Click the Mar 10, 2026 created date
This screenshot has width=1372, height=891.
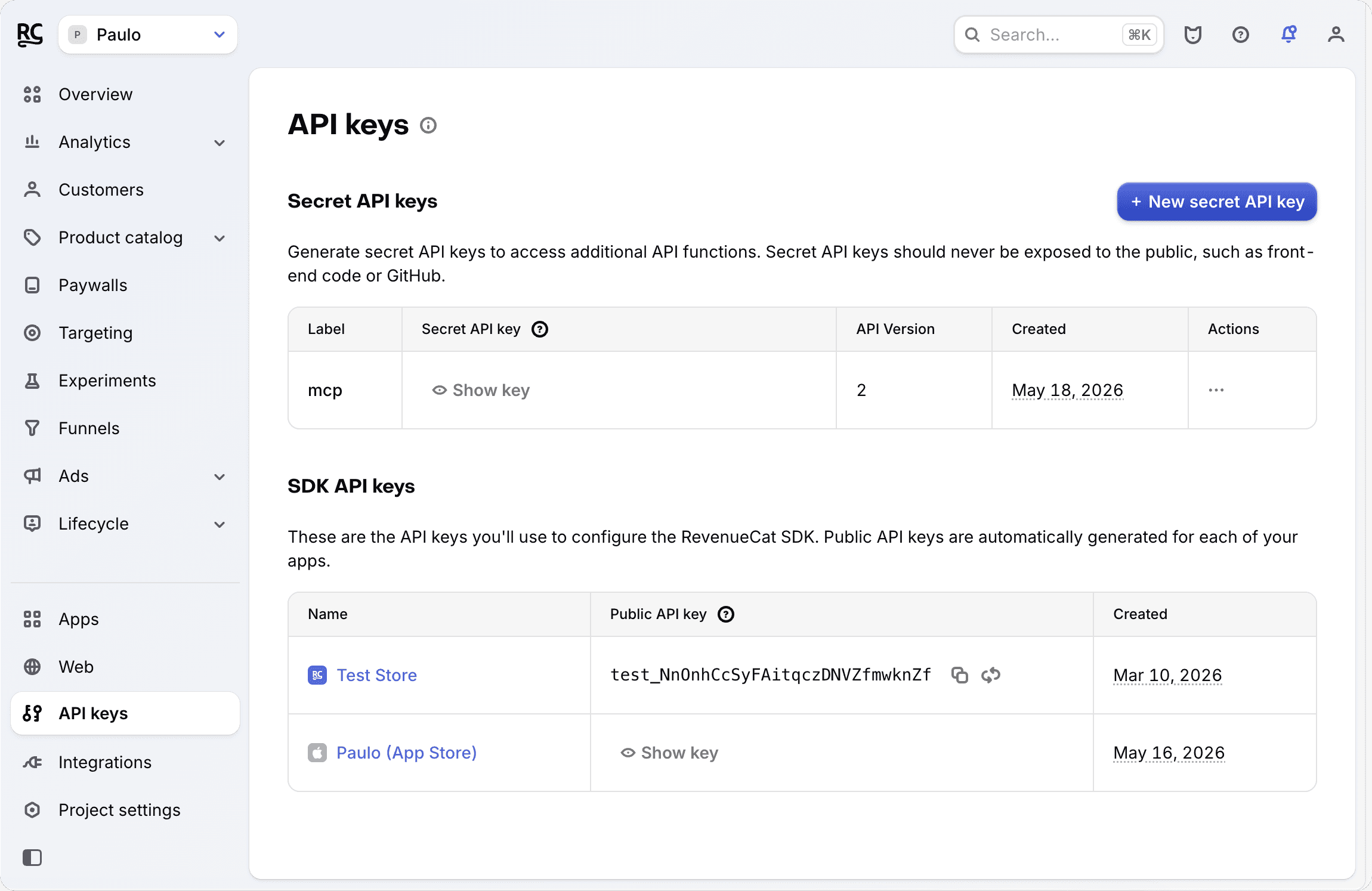(1168, 675)
